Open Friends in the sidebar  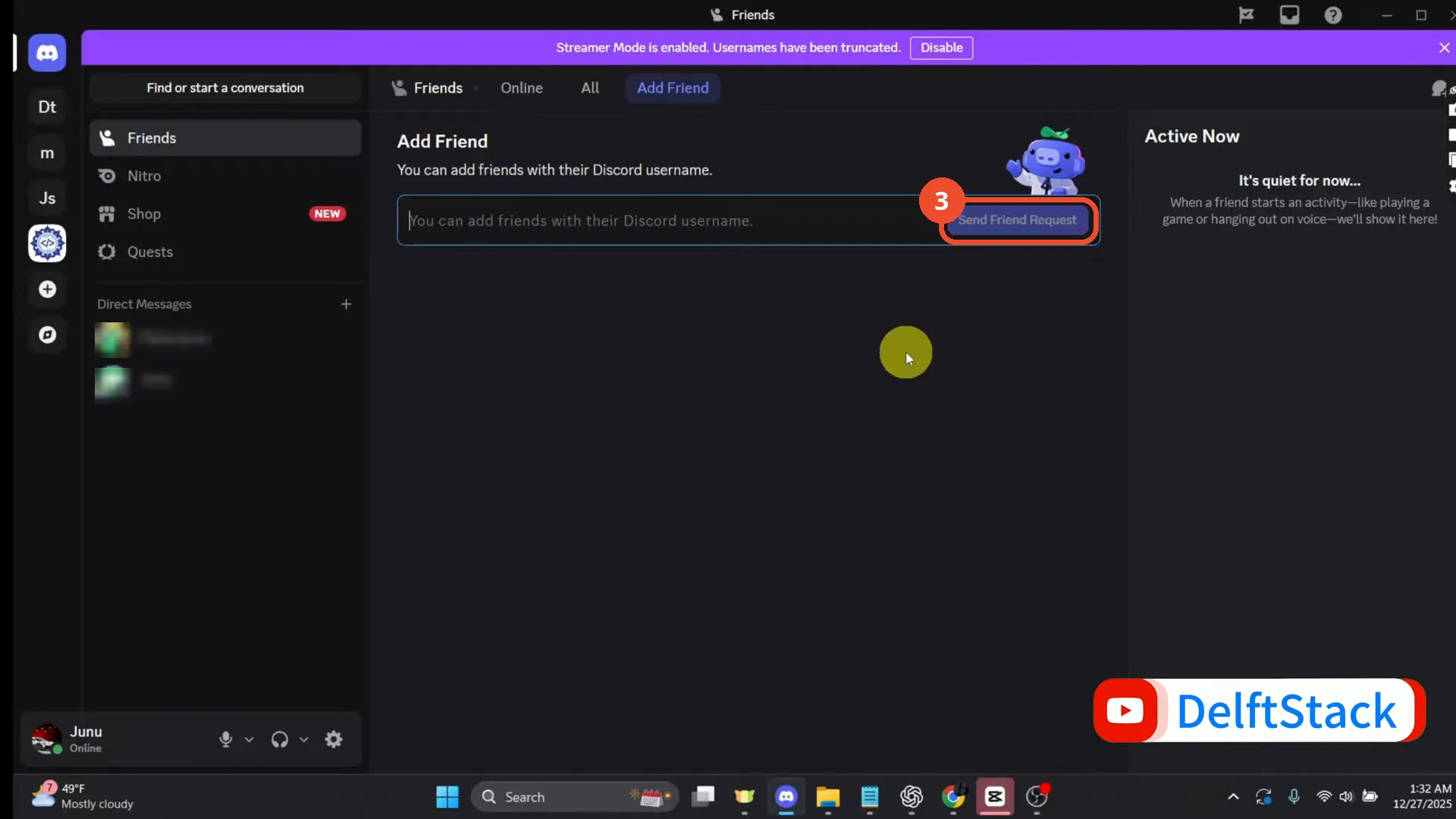(x=225, y=138)
